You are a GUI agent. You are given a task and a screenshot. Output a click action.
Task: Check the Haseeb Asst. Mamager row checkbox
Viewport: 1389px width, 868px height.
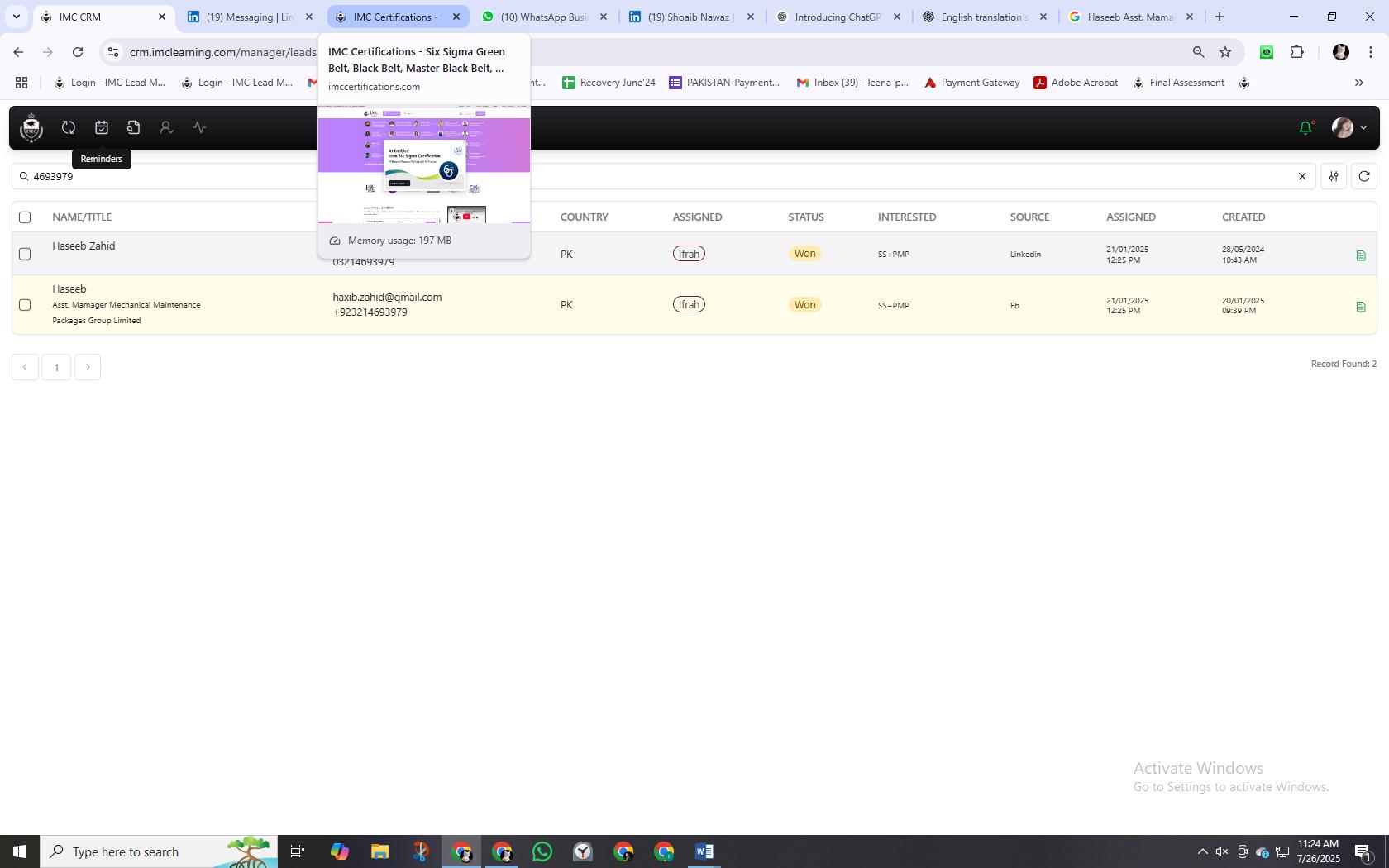(x=25, y=305)
